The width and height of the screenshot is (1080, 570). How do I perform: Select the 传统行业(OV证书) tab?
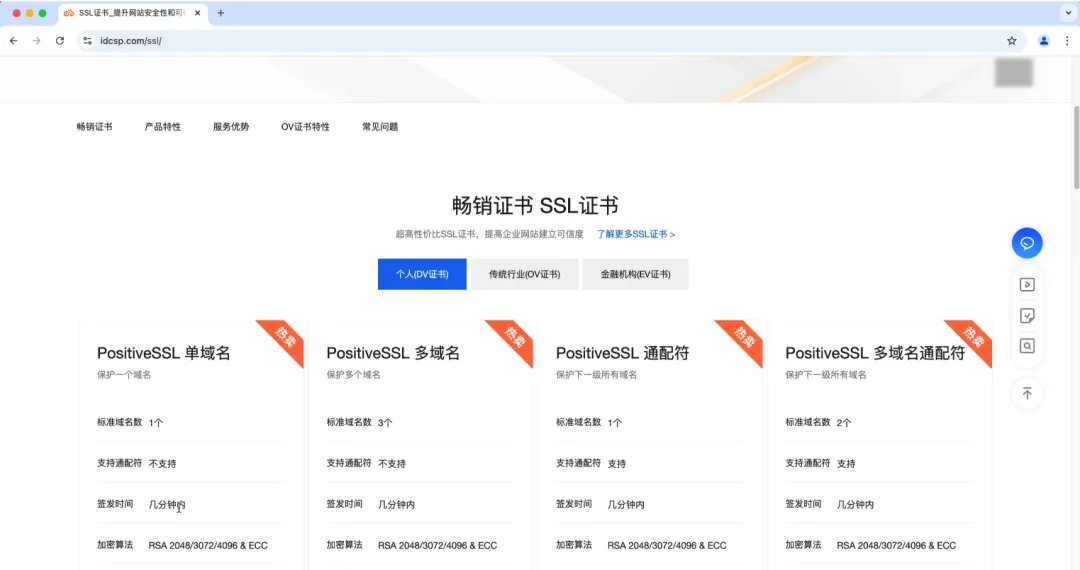(524, 274)
